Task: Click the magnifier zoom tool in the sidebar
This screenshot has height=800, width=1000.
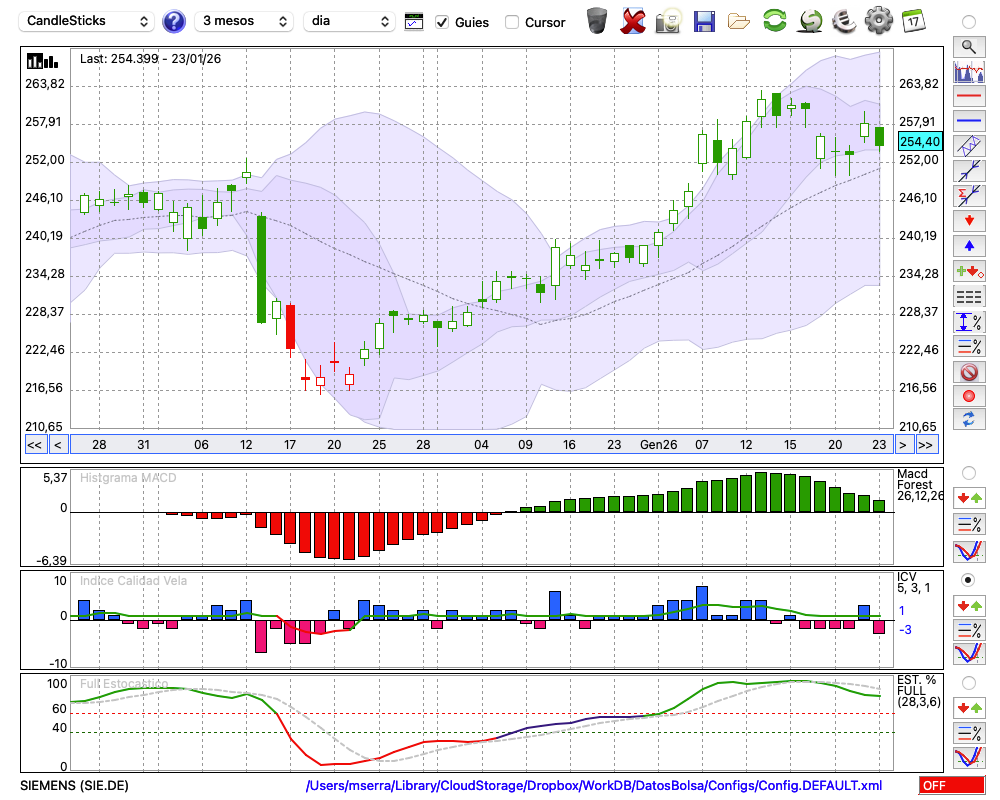Action: point(968,46)
